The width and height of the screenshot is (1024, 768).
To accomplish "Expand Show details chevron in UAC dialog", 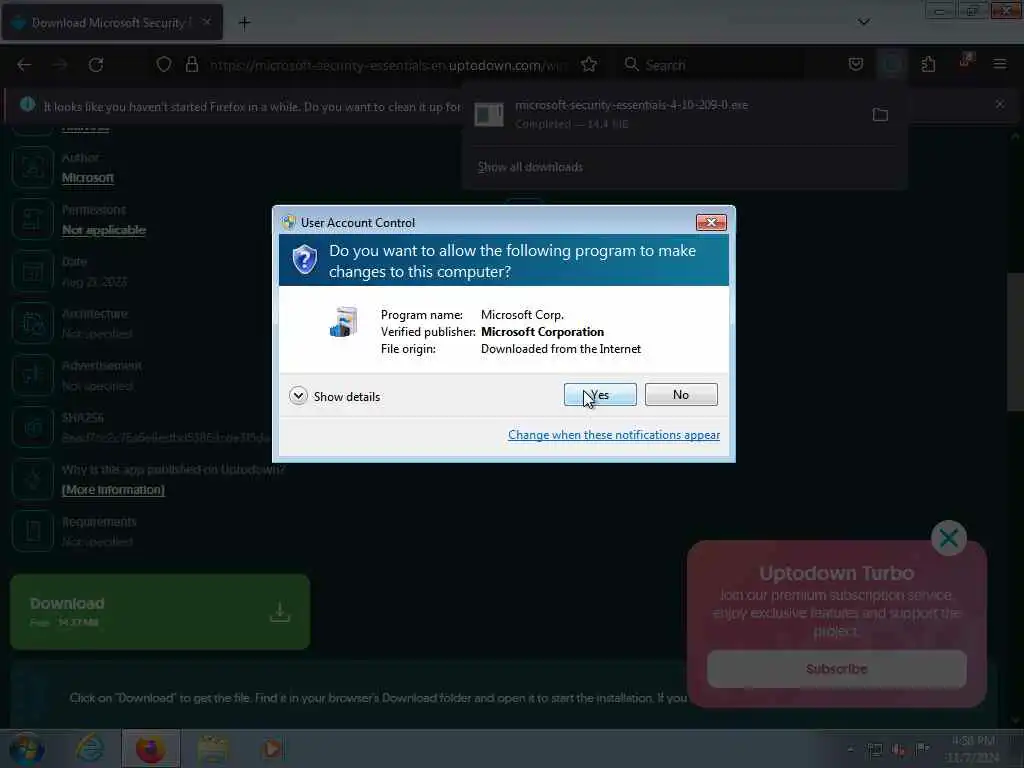I will pyautogui.click(x=298, y=396).
